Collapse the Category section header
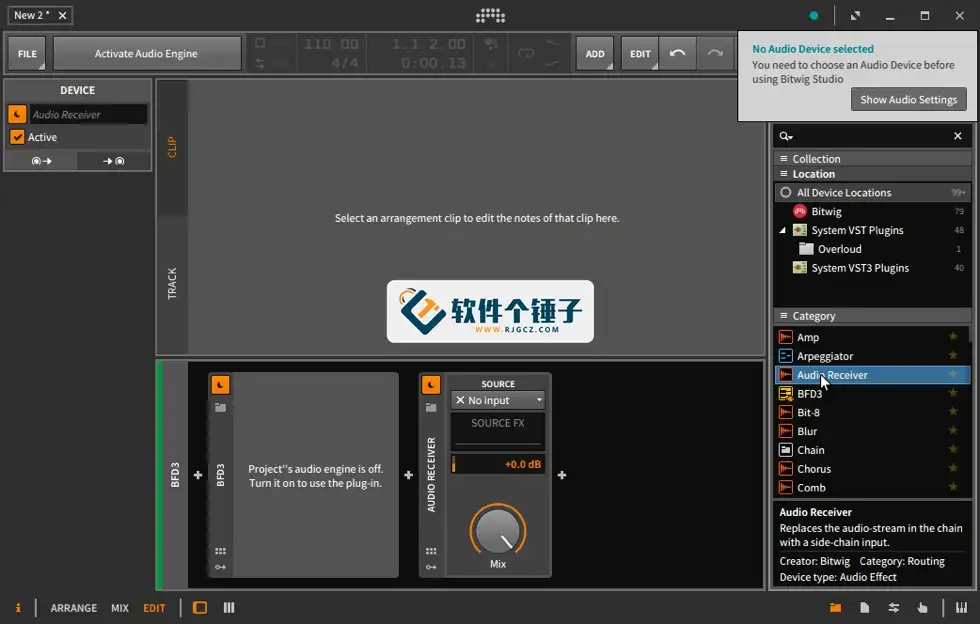980x624 pixels. coord(872,316)
